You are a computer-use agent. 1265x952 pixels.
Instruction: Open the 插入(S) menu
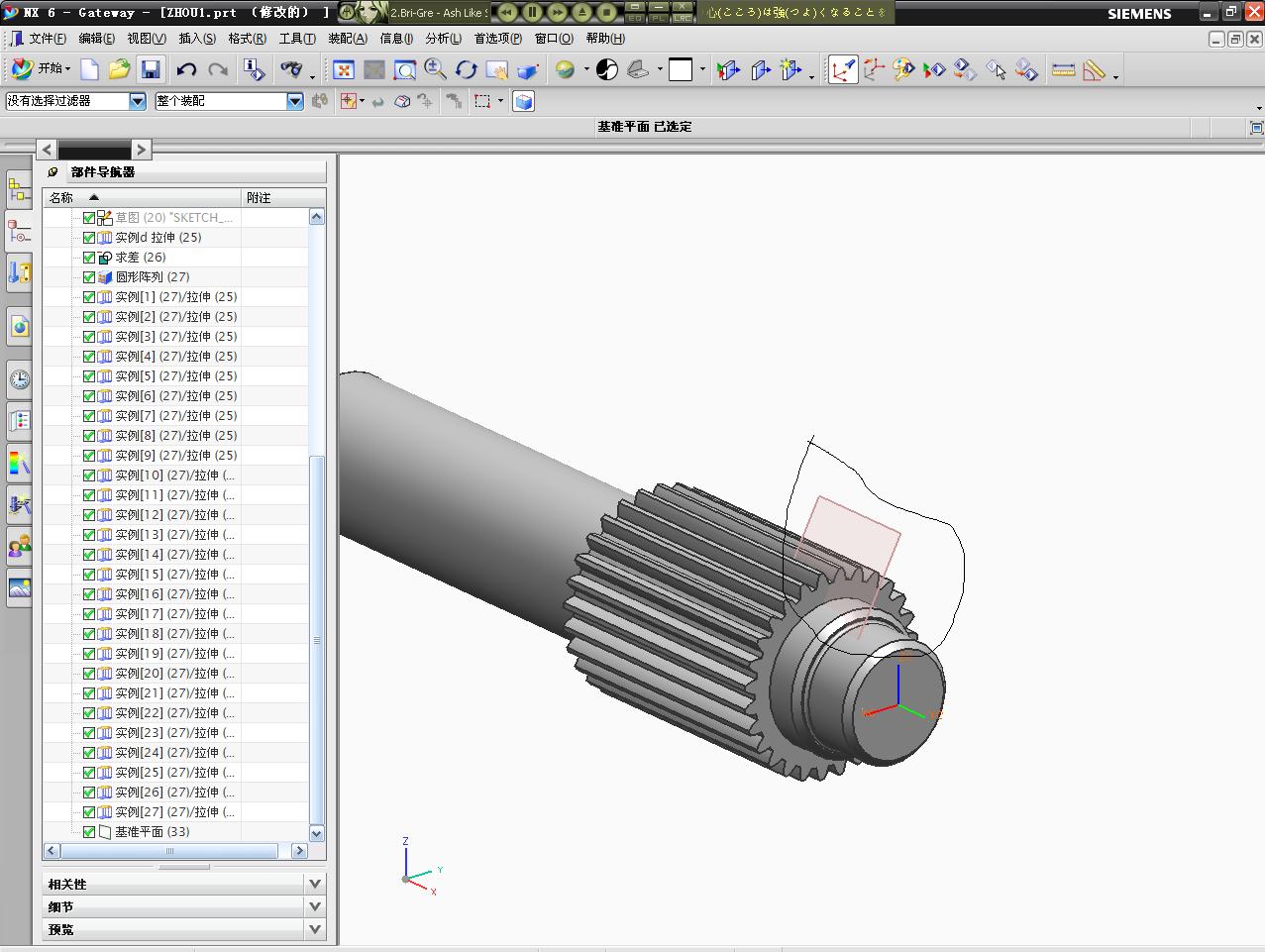pos(196,39)
